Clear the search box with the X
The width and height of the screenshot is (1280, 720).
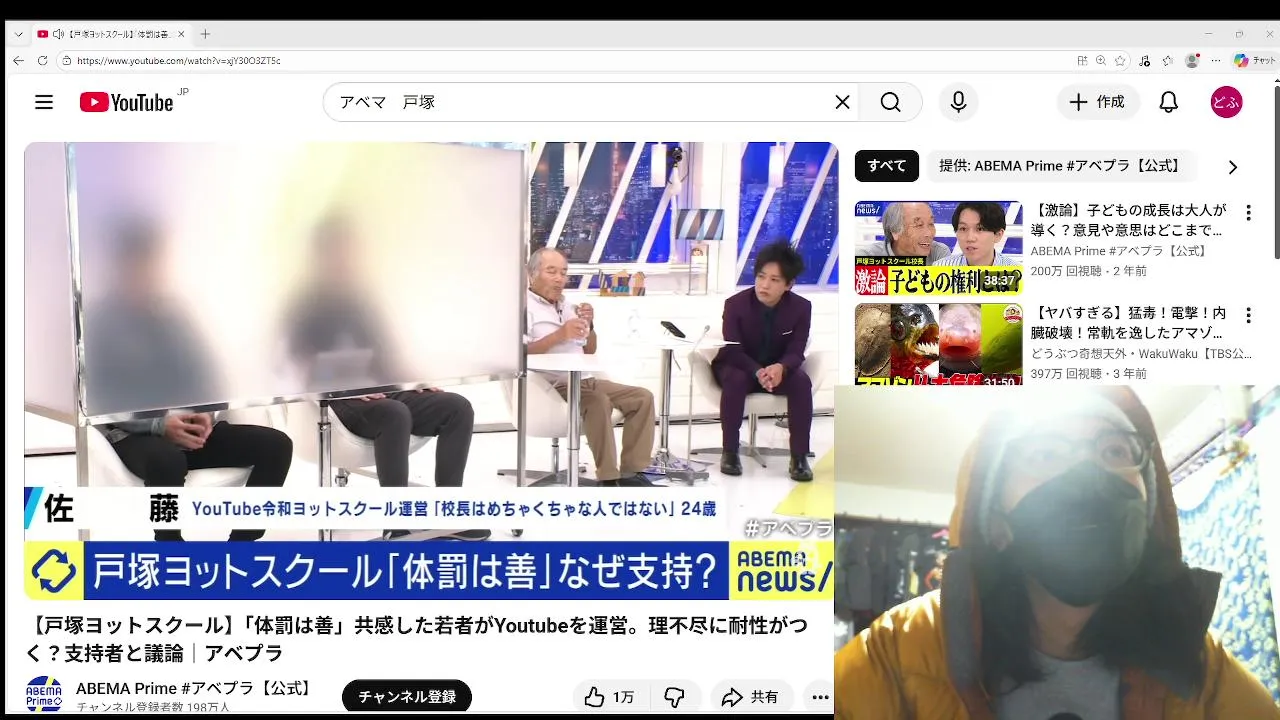[x=842, y=102]
